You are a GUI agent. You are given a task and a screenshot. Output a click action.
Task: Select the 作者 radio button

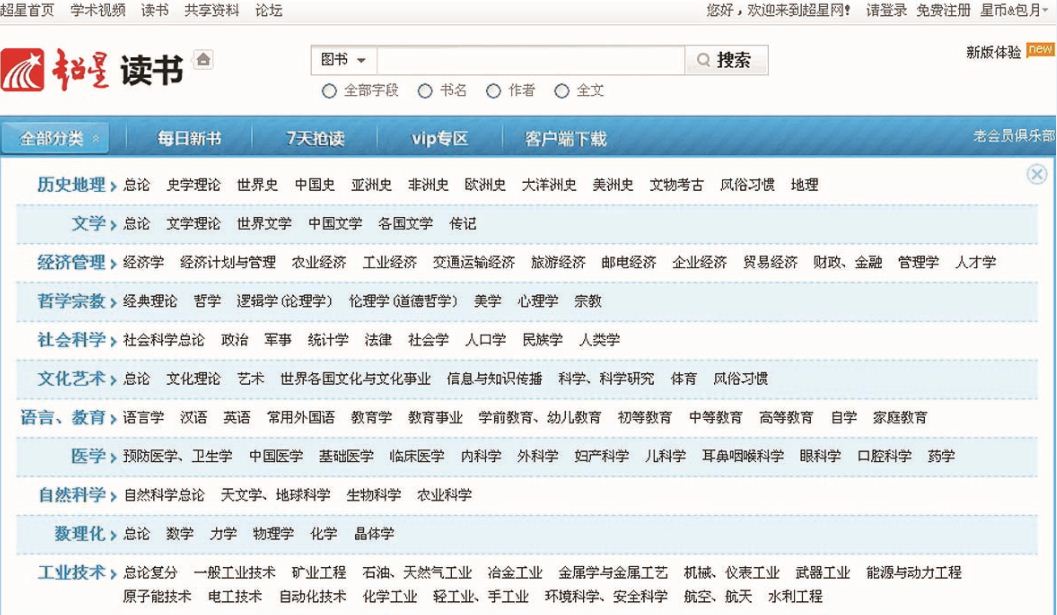(493, 90)
